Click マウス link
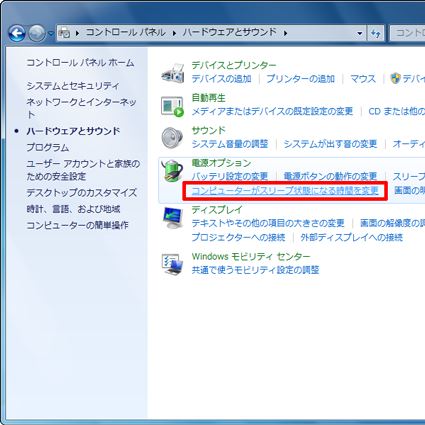425x425 pixels. pos(363,79)
